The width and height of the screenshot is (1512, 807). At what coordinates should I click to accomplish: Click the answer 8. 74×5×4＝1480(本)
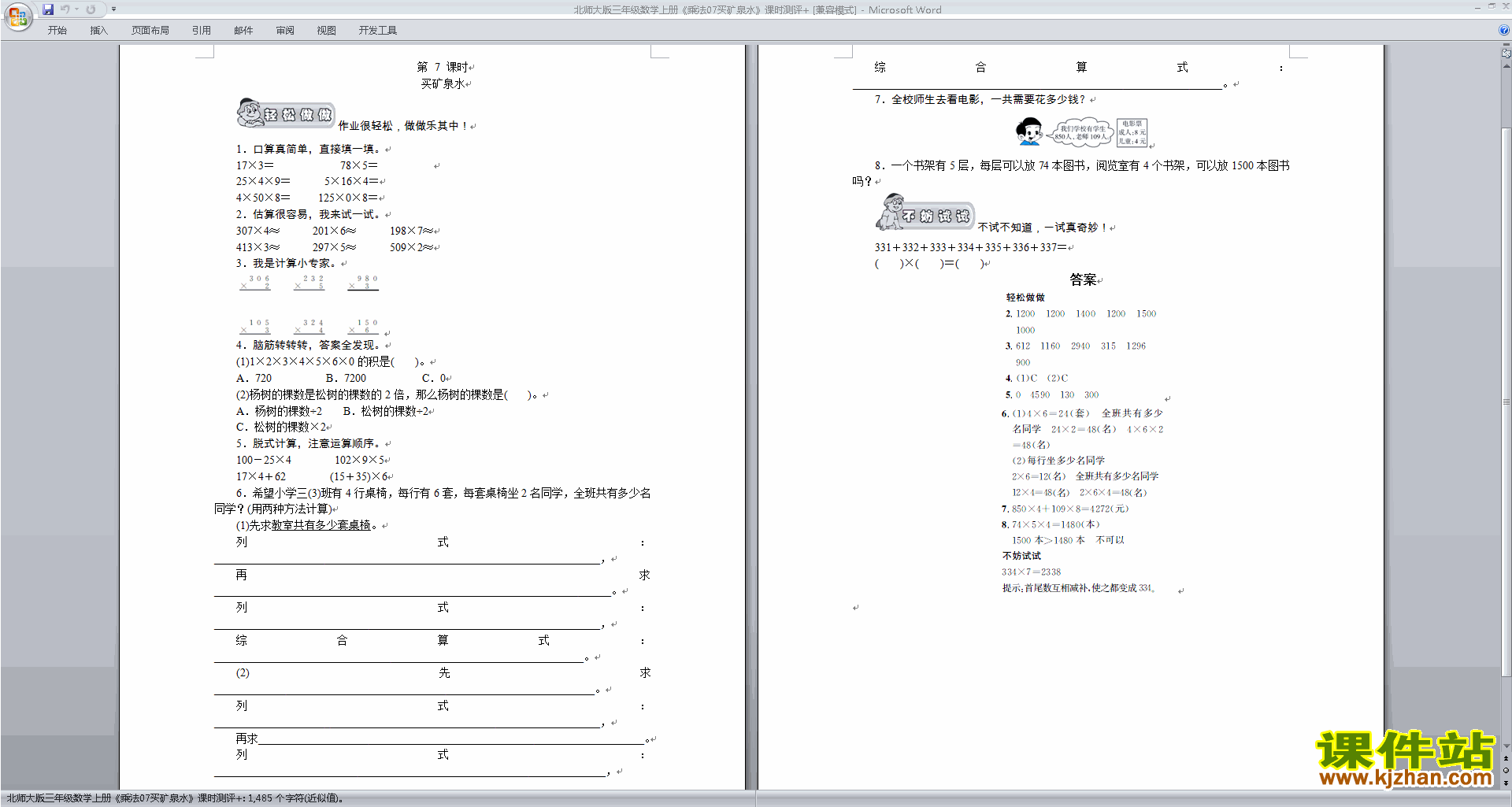[x=1051, y=524]
